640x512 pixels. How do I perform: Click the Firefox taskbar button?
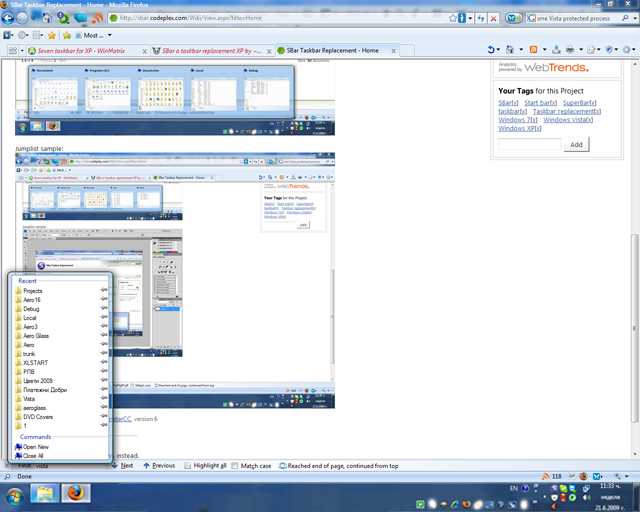pos(76,493)
